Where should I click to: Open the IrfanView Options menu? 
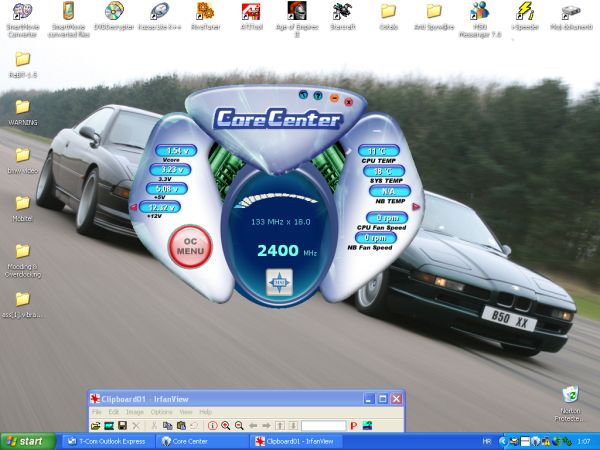click(161, 412)
